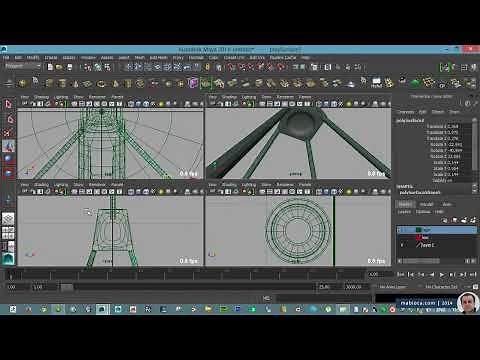The height and width of the screenshot is (360, 480).
Task: Open the No Anim Layer dropdown
Action: pyautogui.click(x=393, y=287)
